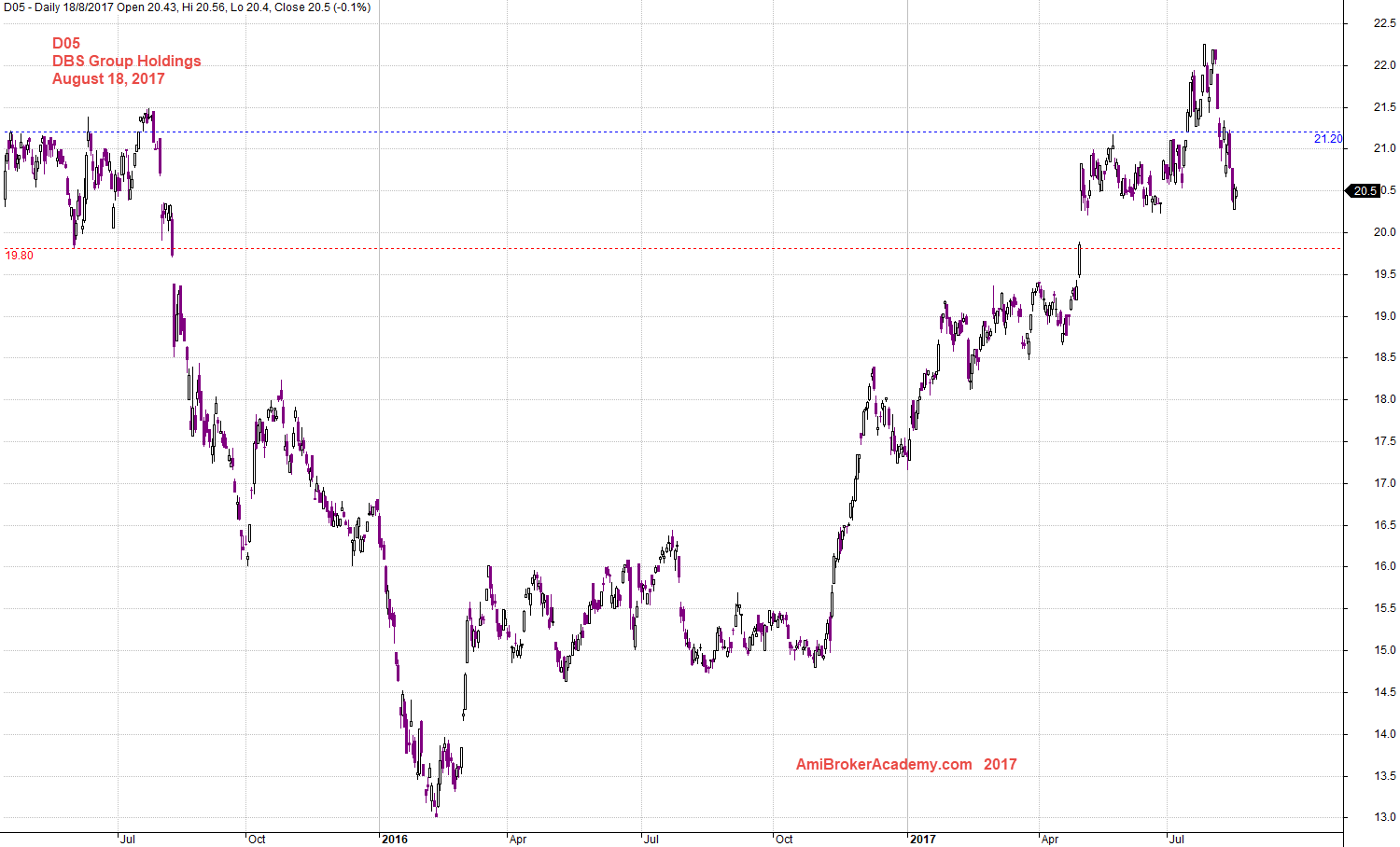Click the 19.80 support level label
Screen dimensions: 1400x847
[x=19, y=256]
